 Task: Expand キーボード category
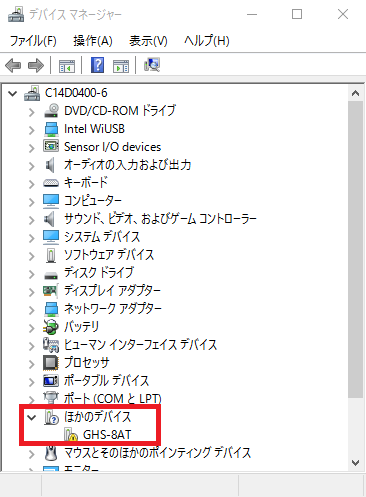point(32,184)
